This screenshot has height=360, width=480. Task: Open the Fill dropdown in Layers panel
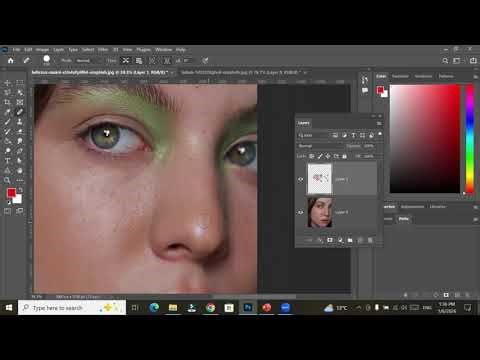pos(368,156)
